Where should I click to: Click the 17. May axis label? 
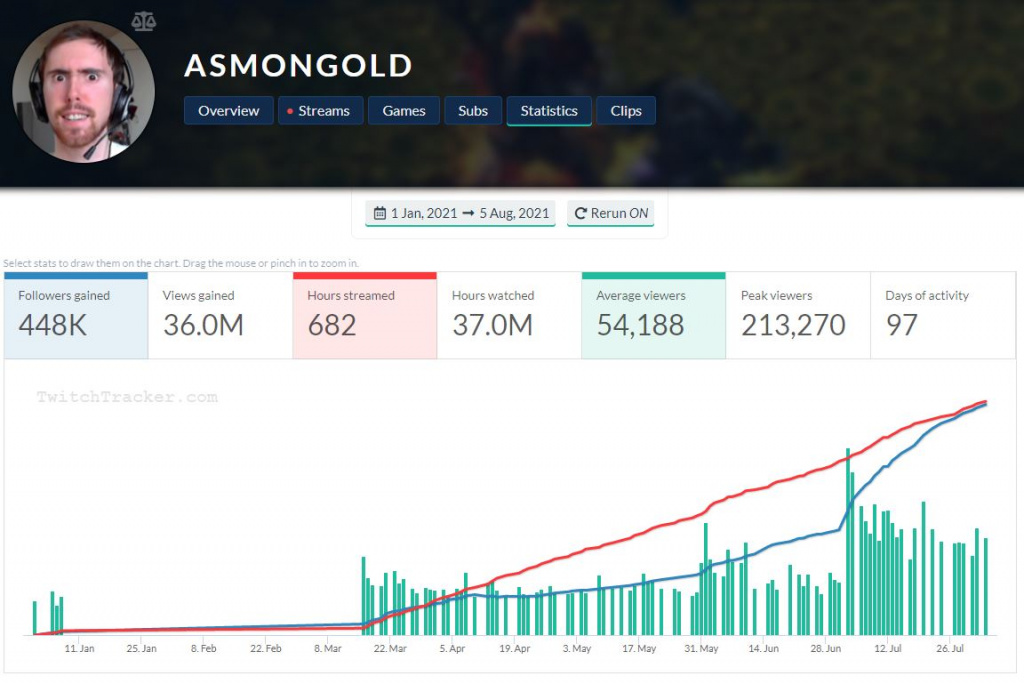(639, 649)
